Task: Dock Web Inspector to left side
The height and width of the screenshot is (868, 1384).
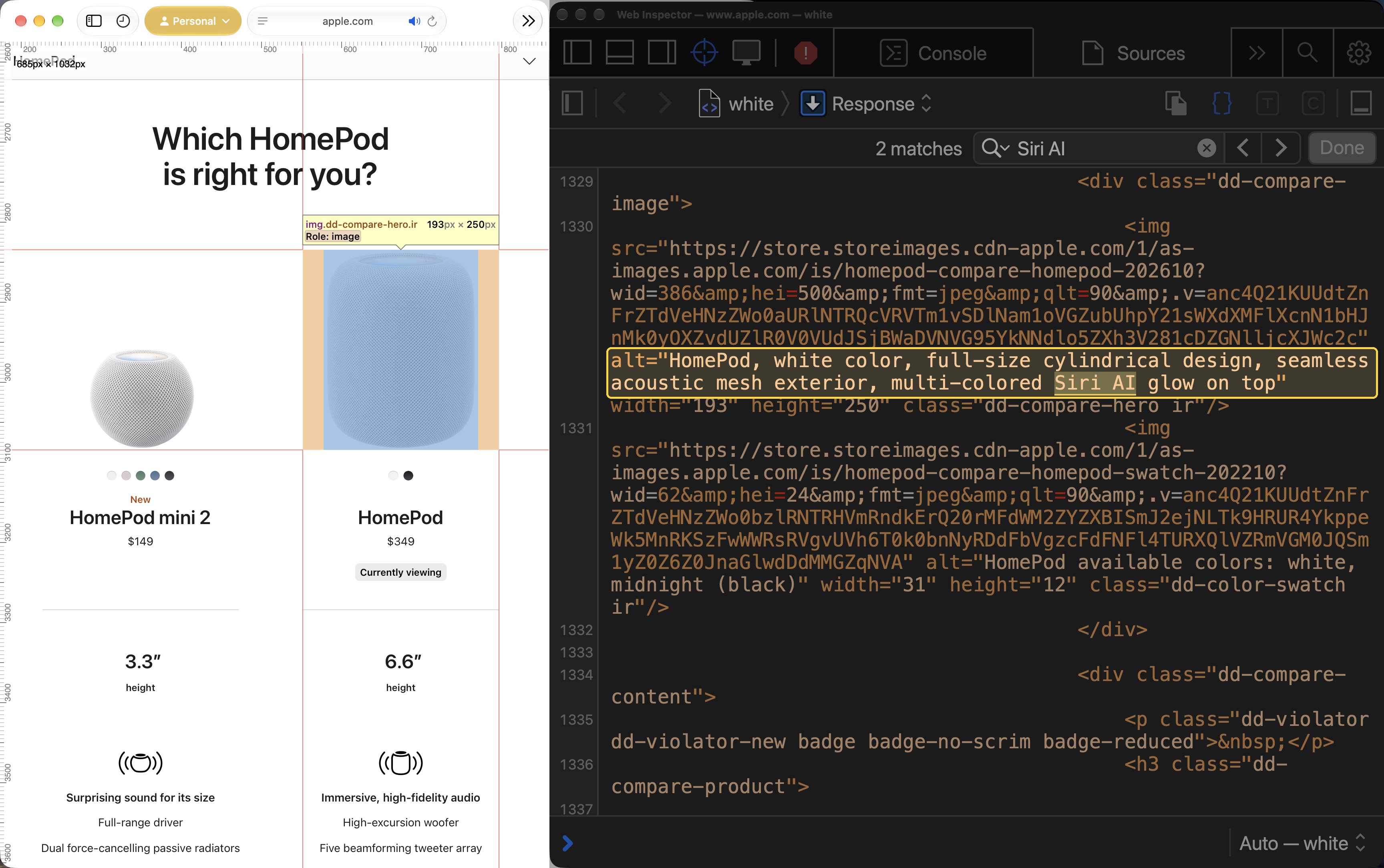Action: point(577,53)
